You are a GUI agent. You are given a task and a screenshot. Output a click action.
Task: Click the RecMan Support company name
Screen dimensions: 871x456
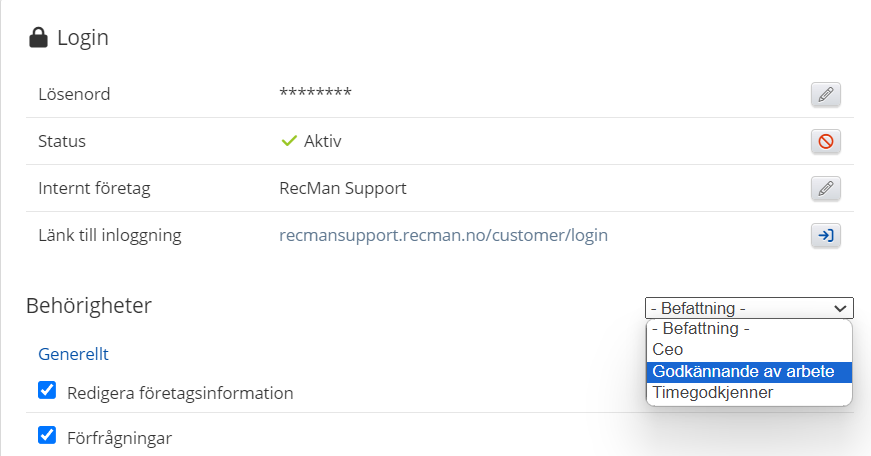tap(343, 188)
